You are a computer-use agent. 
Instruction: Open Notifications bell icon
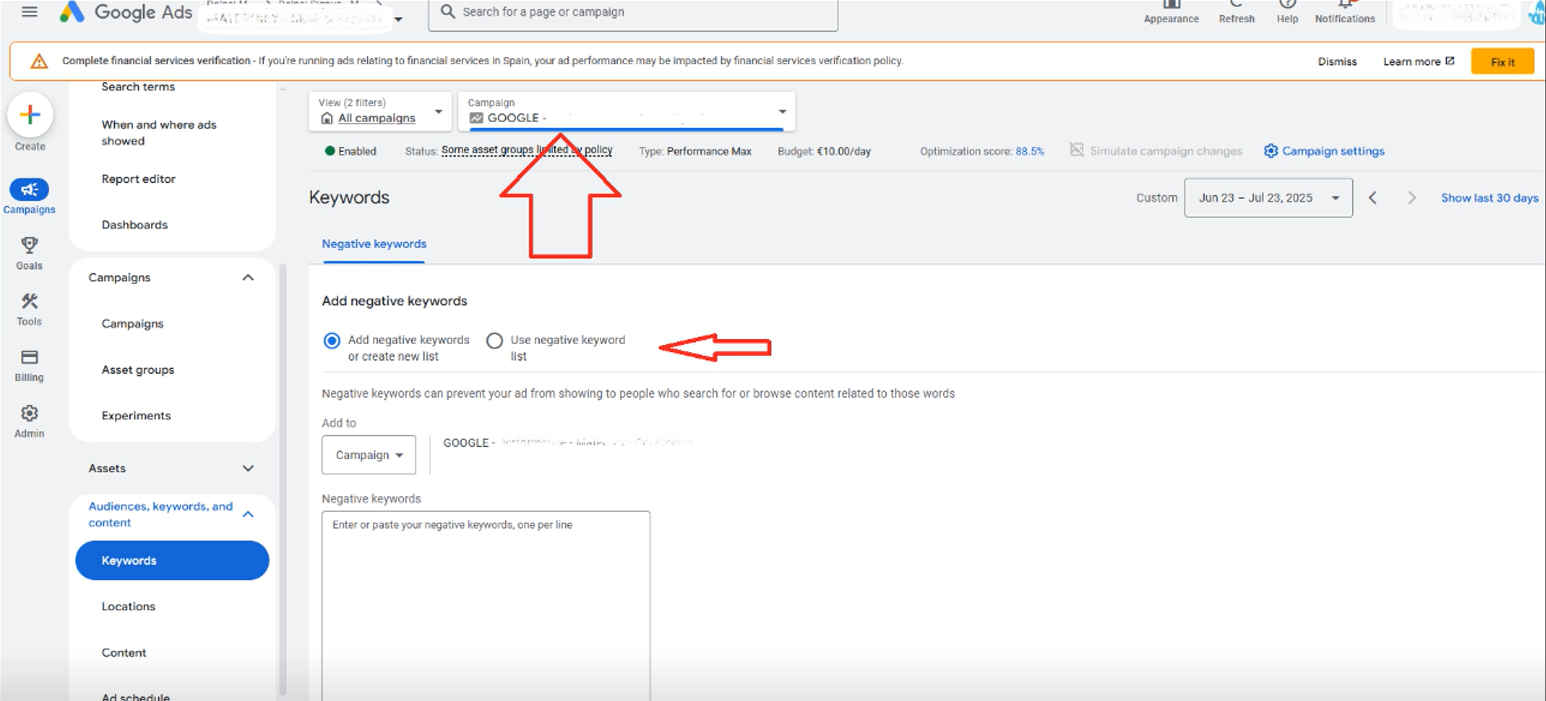[x=1345, y=4]
